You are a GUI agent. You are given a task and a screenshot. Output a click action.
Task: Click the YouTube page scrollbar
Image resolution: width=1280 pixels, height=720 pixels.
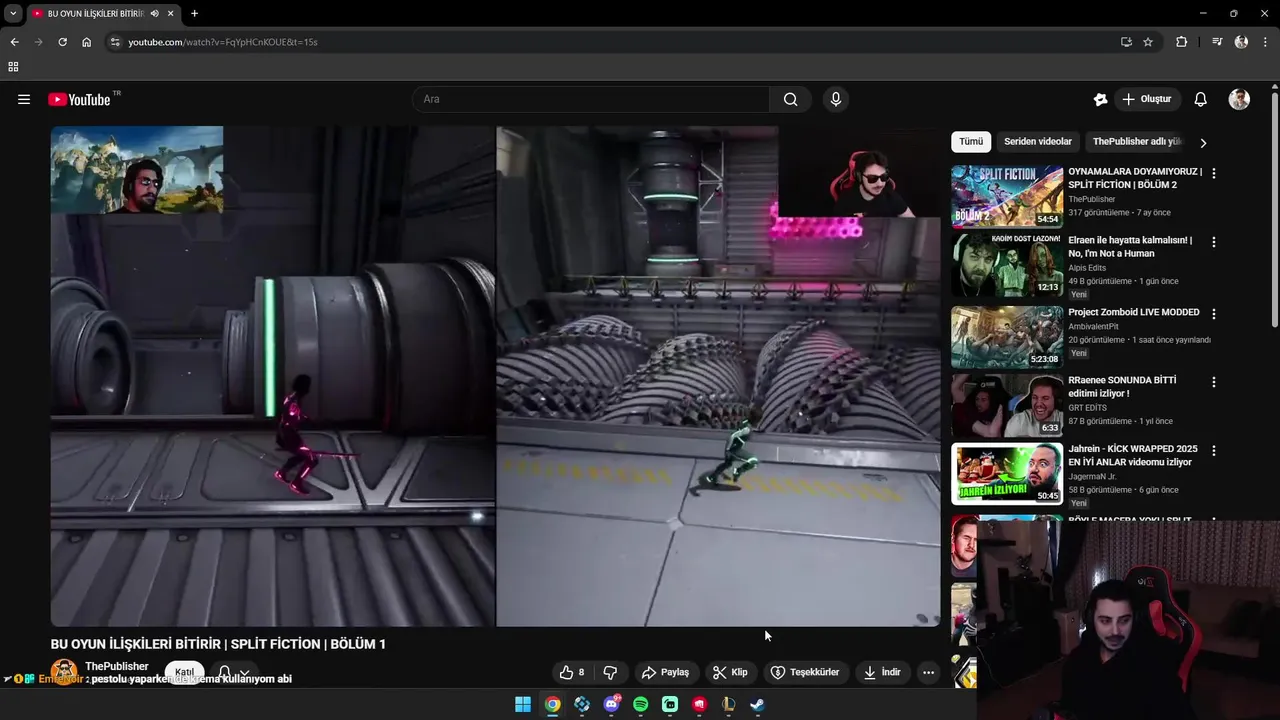point(1275,210)
